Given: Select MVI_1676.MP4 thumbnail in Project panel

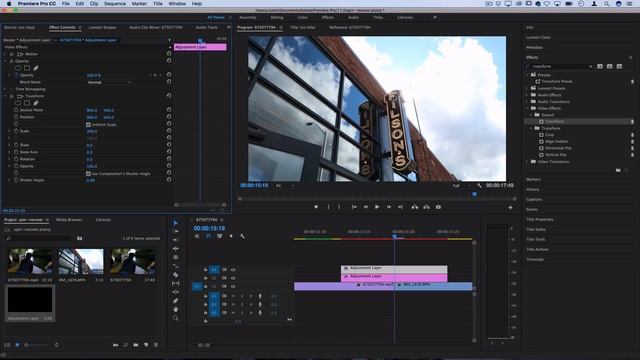Looking at the screenshot, I should 81,261.
